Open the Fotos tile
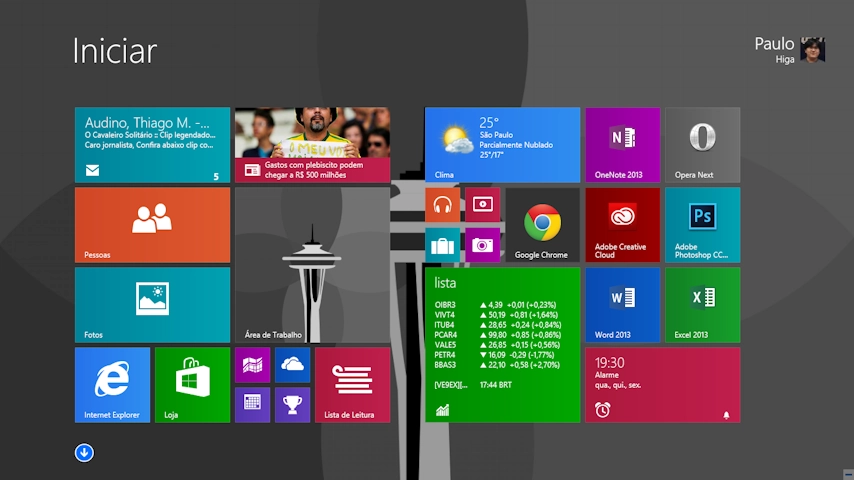 152,305
